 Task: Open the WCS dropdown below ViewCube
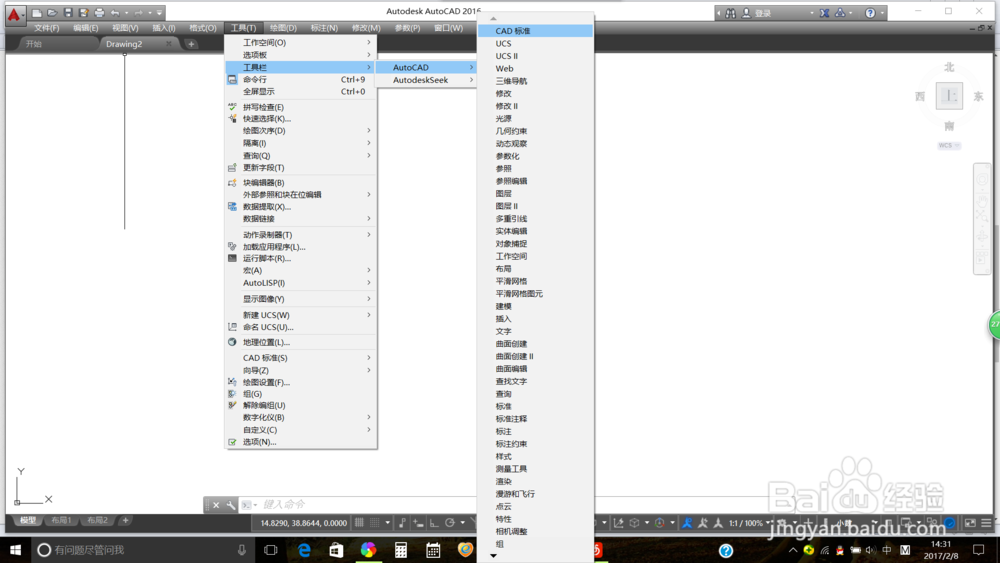949,145
